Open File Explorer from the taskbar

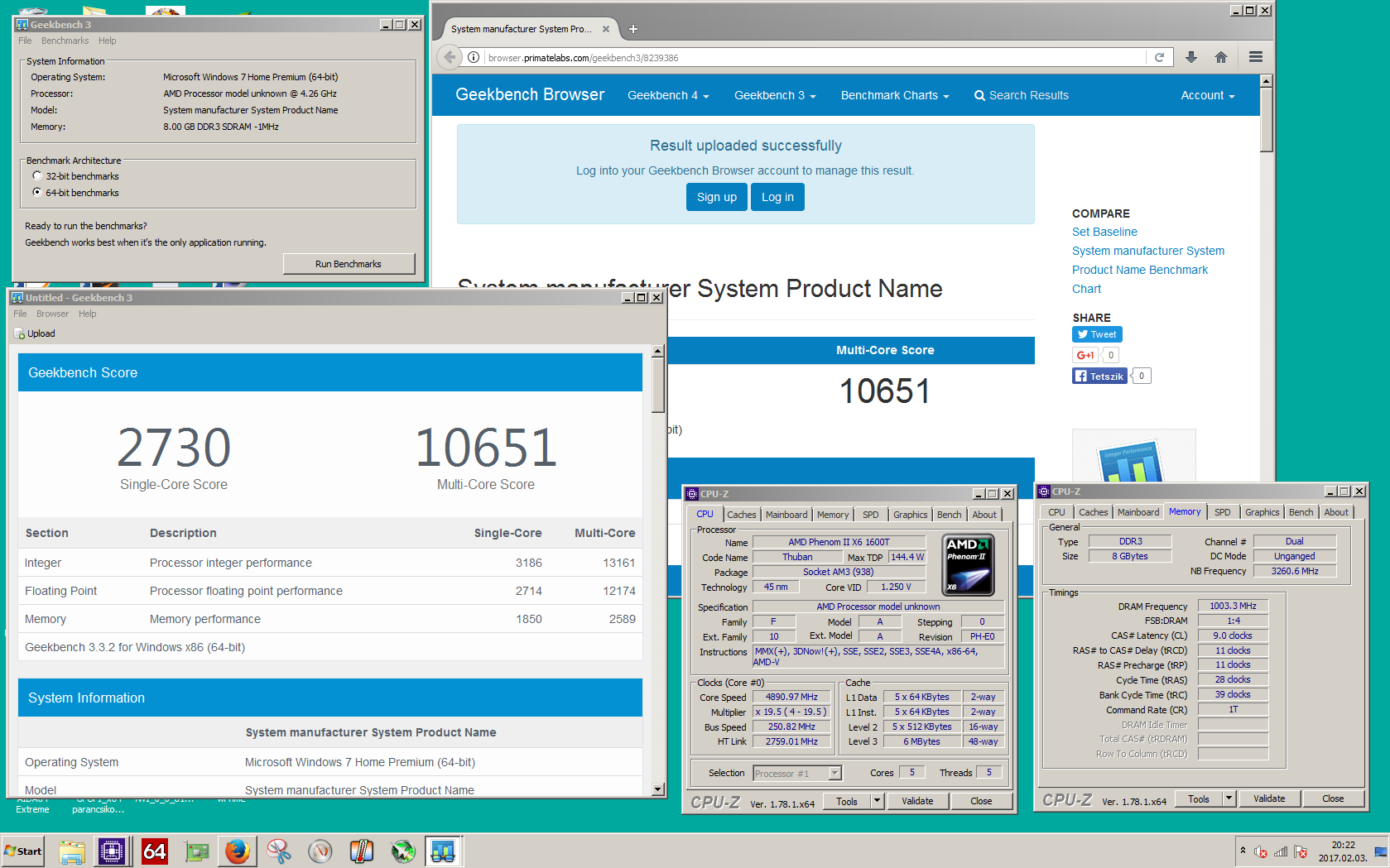click(x=72, y=851)
